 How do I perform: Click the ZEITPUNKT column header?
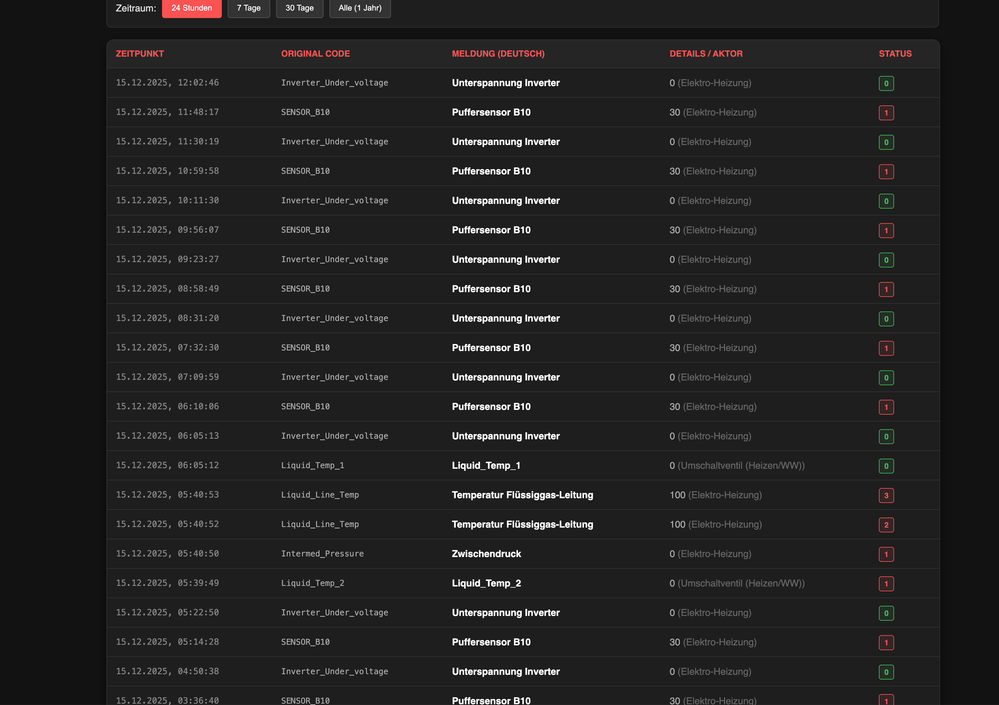coord(140,54)
